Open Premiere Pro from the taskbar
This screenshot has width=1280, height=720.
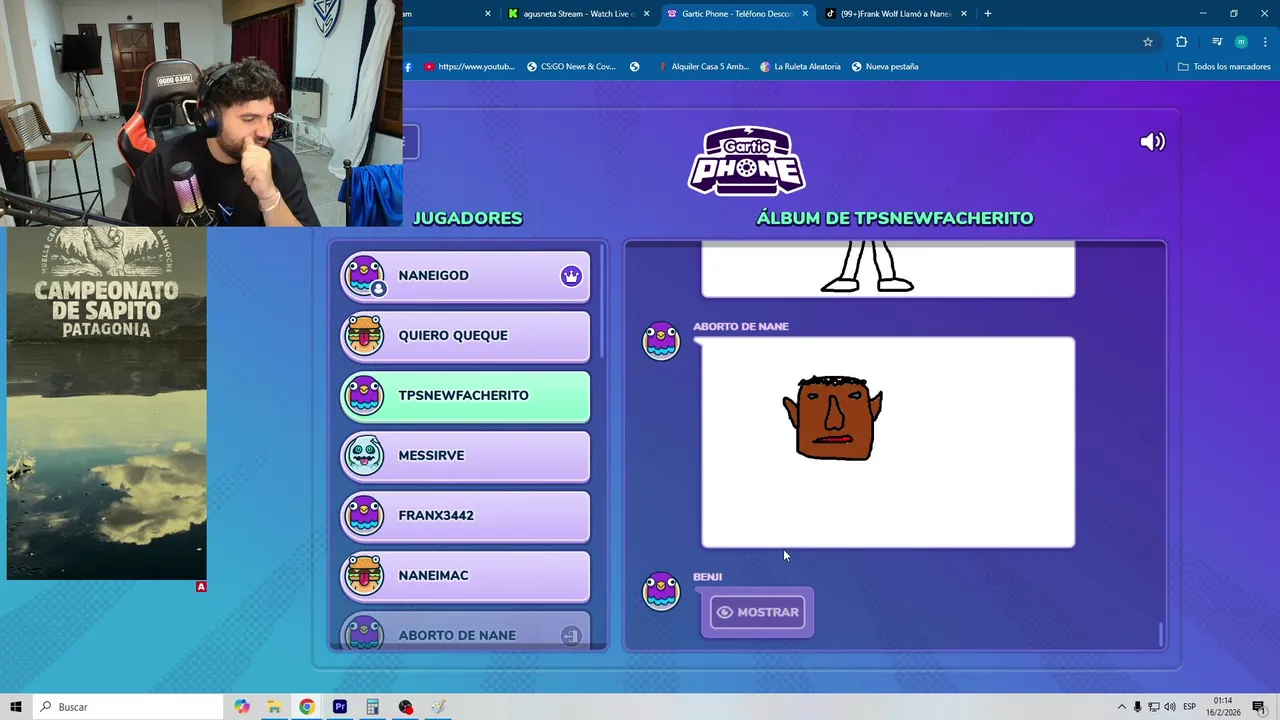[340, 707]
